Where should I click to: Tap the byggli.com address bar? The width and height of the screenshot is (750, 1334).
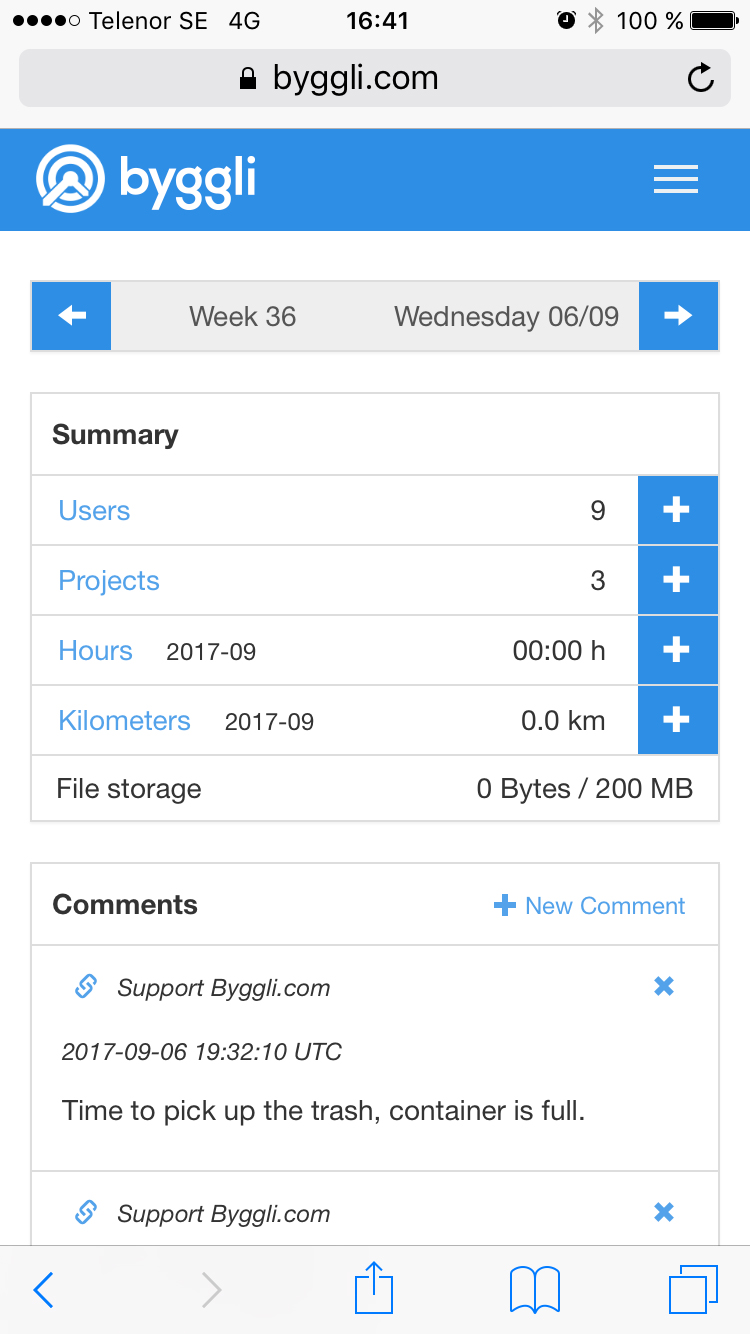point(355,78)
